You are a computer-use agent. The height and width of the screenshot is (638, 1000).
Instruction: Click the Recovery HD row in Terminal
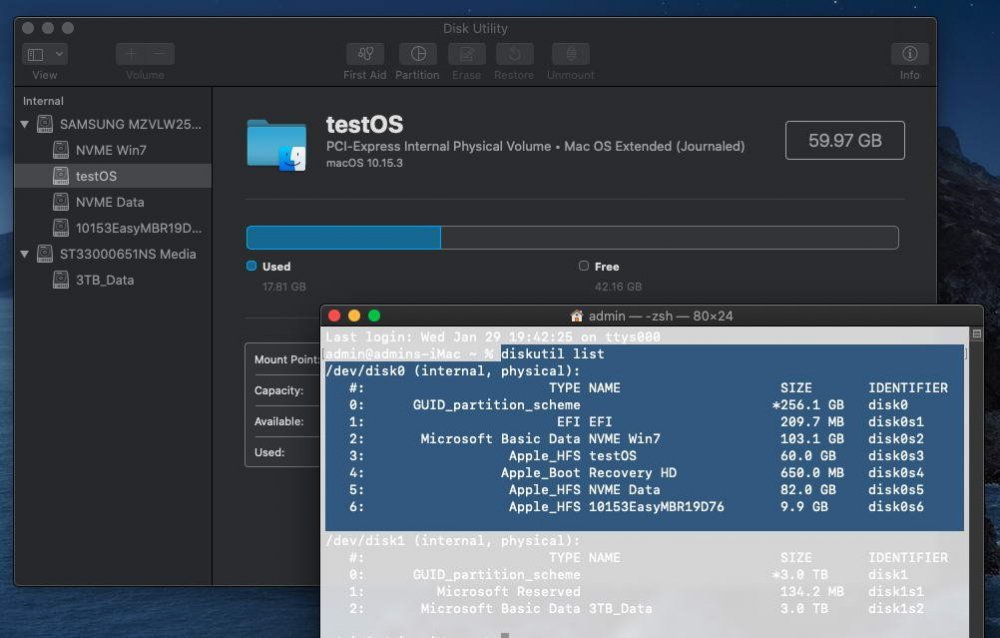(x=644, y=473)
